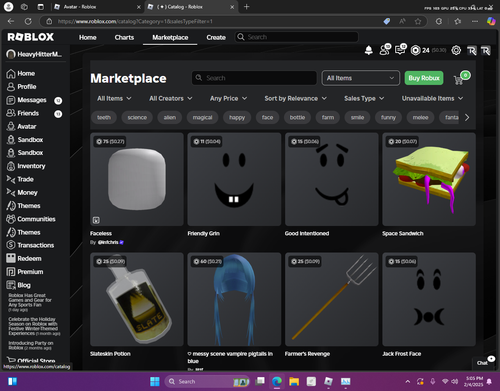Image resolution: width=500 pixels, height=391 pixels.
Task: Open the Slateskin Potion thumbnail
Action: coord(137,299)
